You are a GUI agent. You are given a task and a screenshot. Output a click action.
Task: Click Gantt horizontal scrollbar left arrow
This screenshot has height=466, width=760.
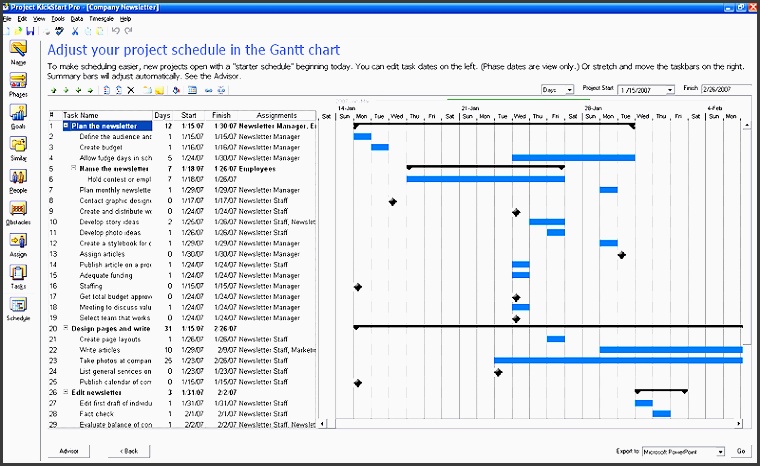point(322,424)
